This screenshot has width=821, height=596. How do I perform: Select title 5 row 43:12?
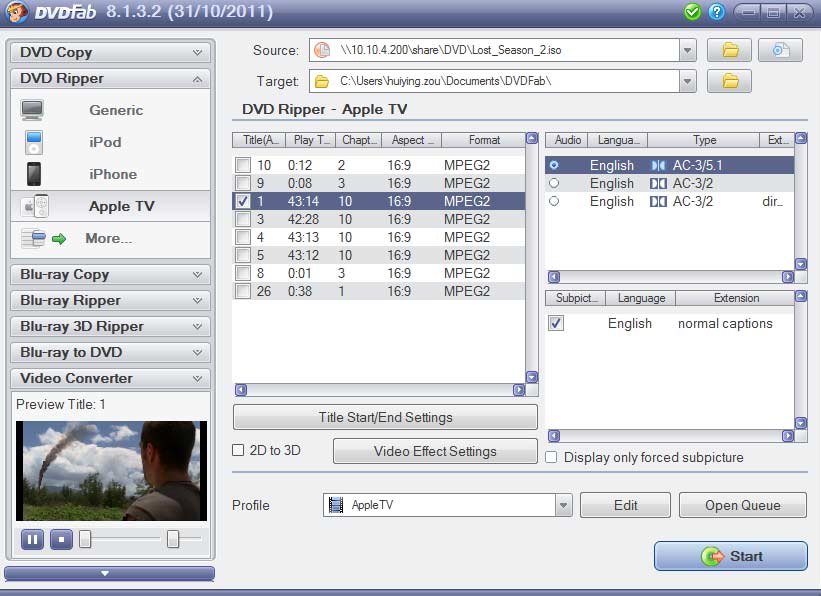pos(379,255)
